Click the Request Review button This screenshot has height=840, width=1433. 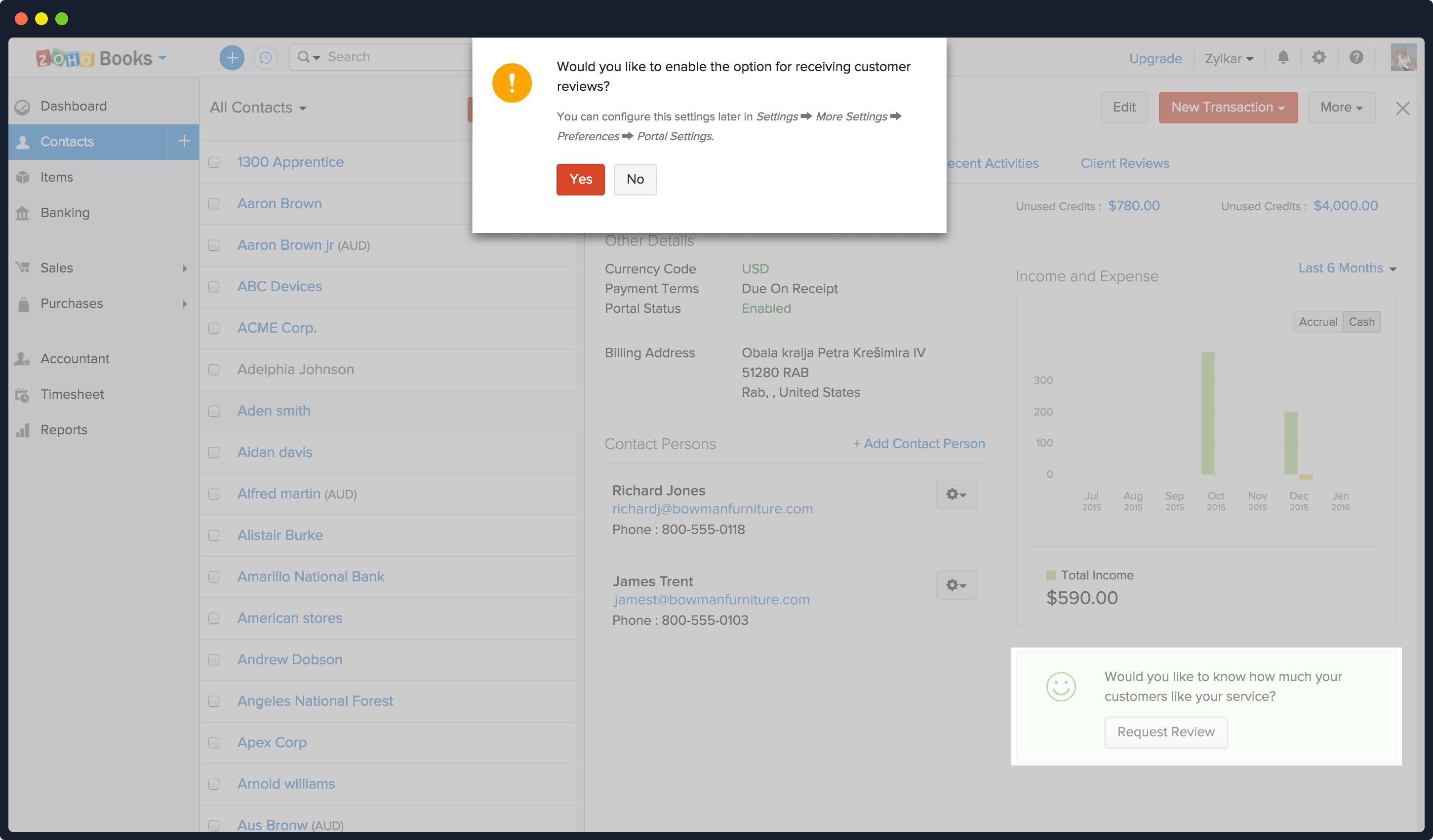pos(1165,732)
